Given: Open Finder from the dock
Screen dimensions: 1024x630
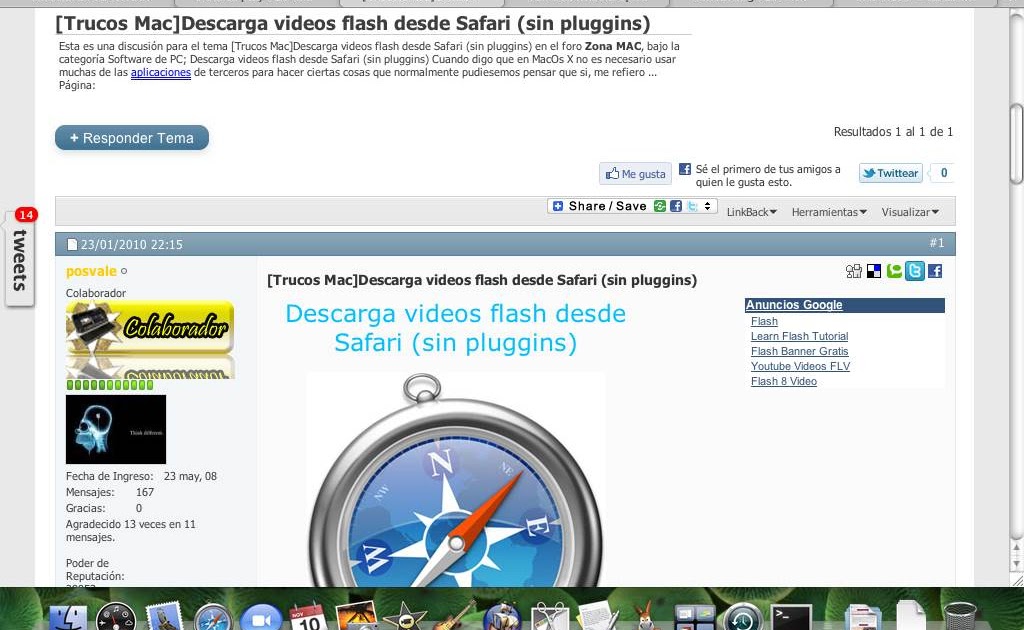Looking at the screenshot, I should point(69,618).
